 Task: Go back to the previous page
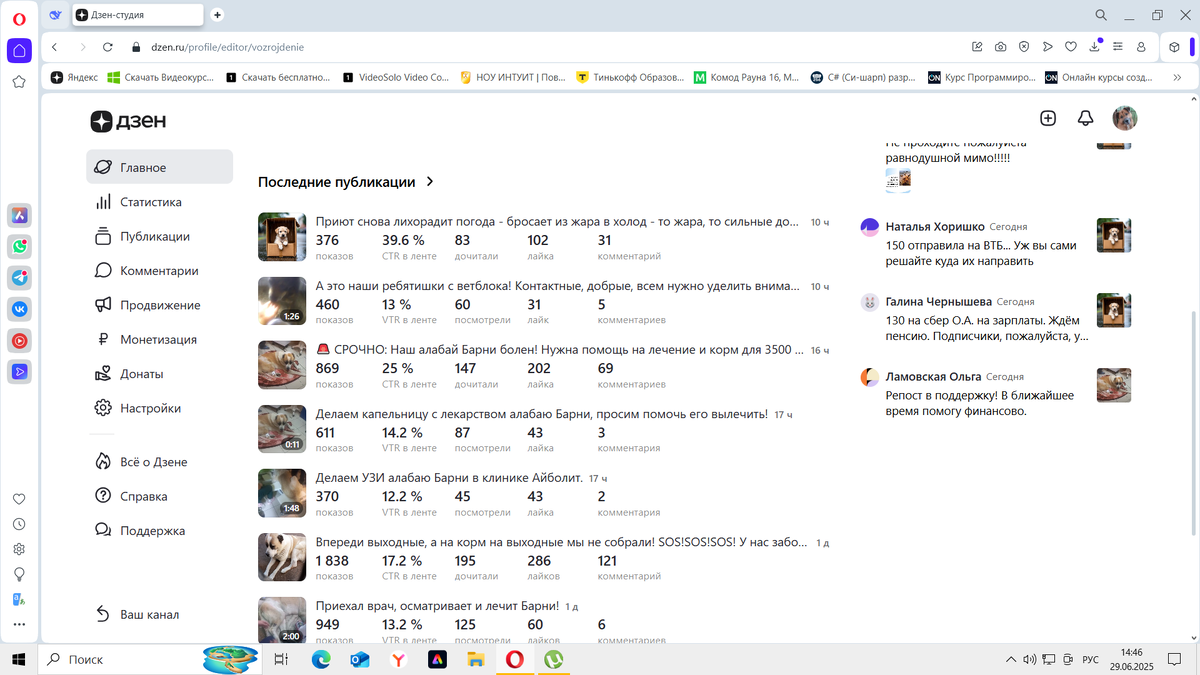[x=55, y=47]
